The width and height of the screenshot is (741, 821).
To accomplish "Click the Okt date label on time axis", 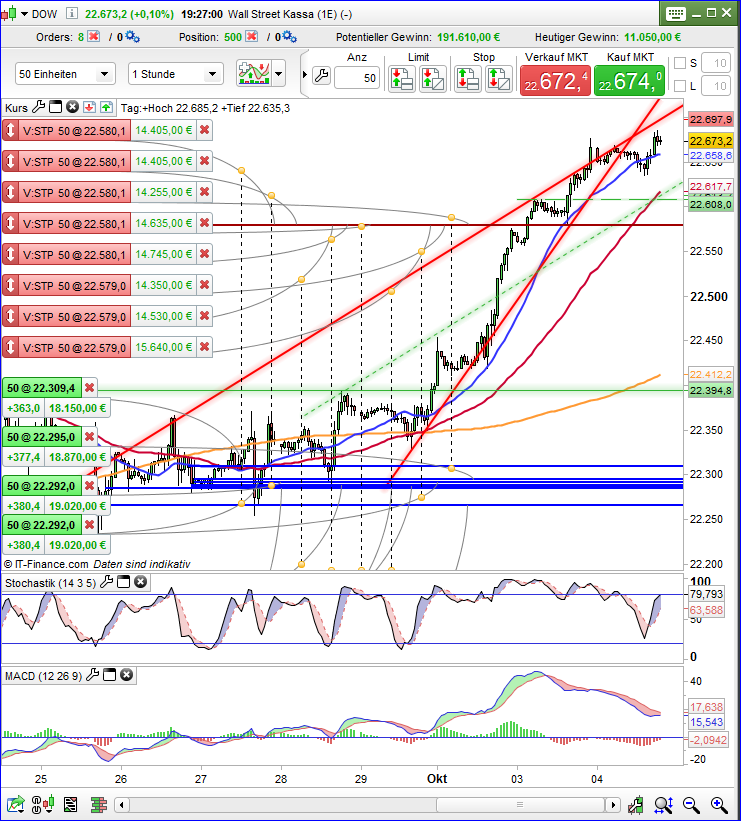I will coord(437,779).
